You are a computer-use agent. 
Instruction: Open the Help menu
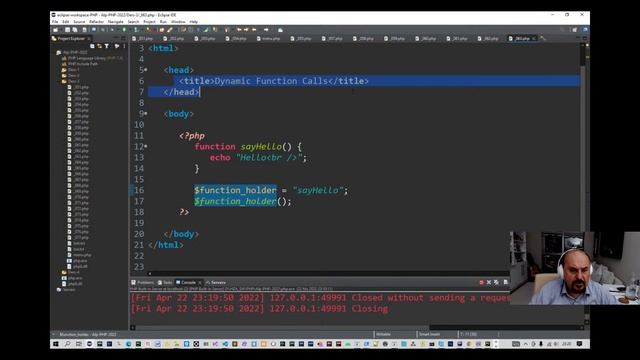[194, 22]
